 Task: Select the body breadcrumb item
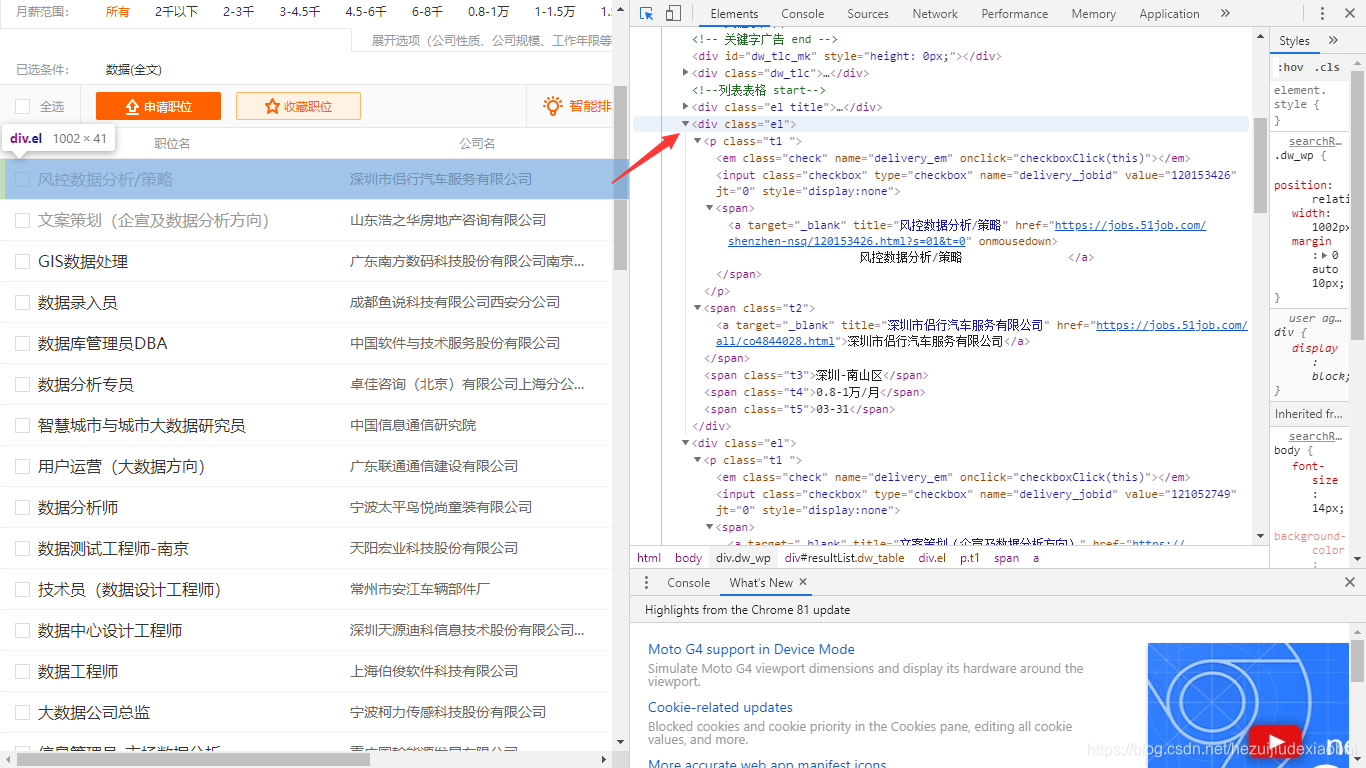688,558
